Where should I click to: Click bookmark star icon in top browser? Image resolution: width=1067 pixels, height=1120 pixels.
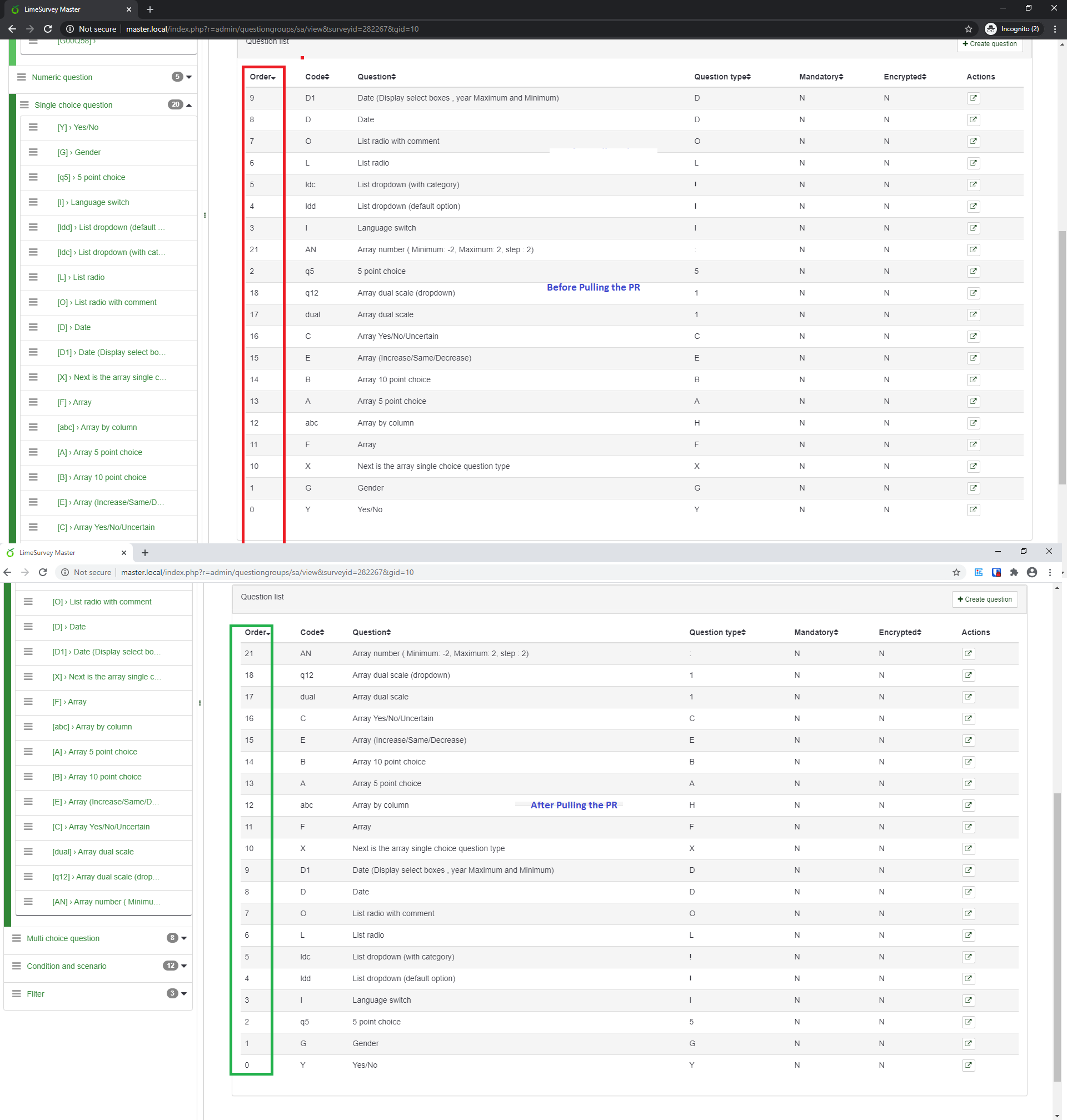tap(969, 29)
